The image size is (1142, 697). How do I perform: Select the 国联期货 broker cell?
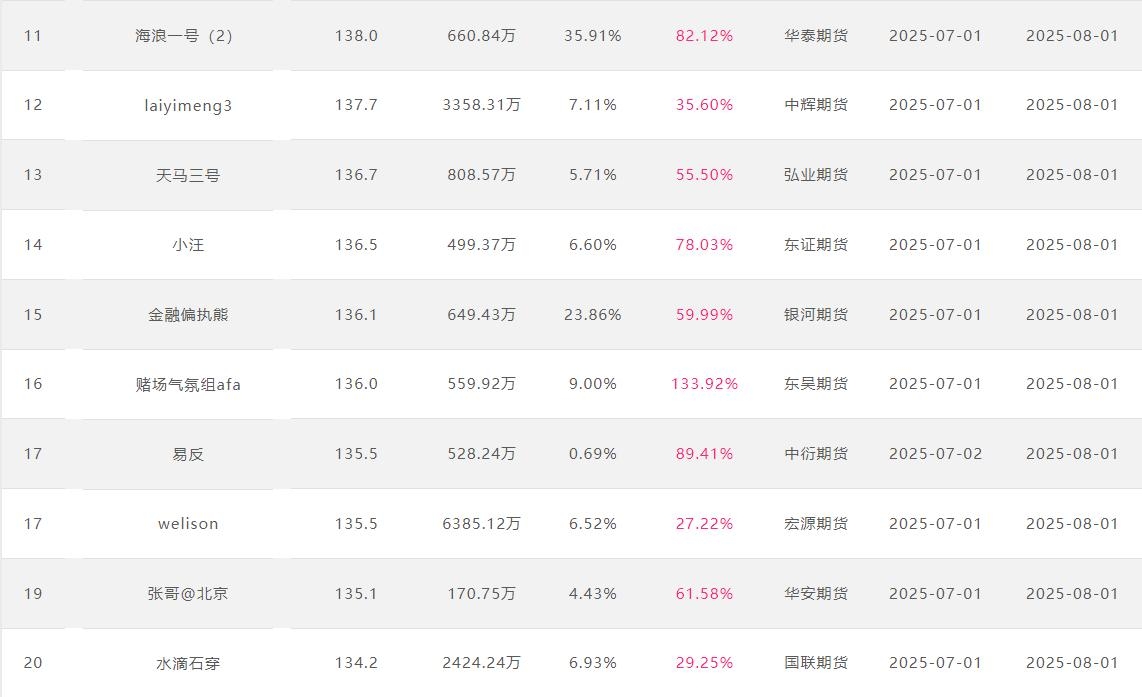point(816,663)
